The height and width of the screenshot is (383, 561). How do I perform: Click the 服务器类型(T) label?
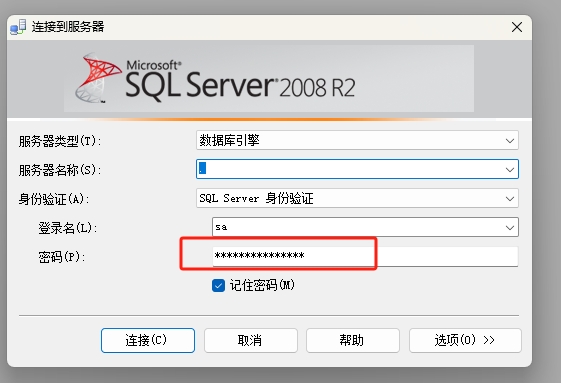[60, 141]
